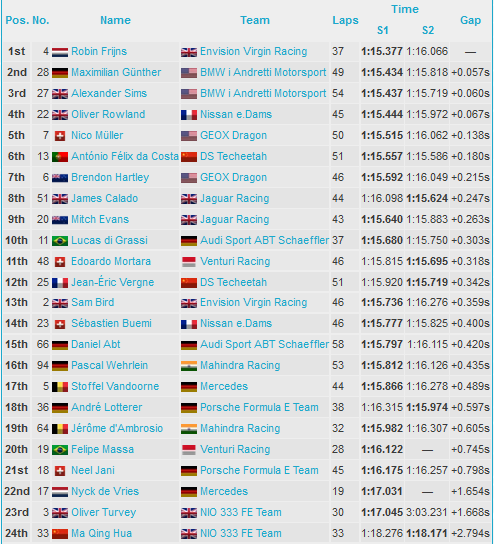Select the S2 time 3:03.231
The image size is (494, 544).
(427, 512)
